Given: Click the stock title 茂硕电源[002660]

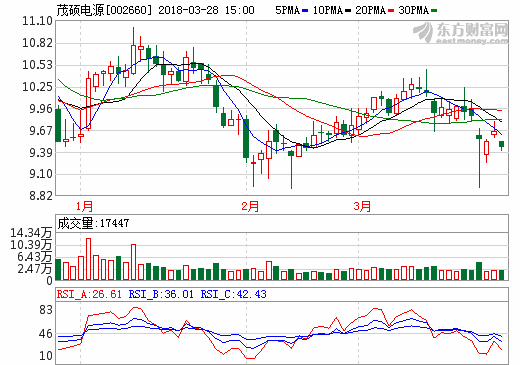Looking at the screenshot, I should pos(104,10).
